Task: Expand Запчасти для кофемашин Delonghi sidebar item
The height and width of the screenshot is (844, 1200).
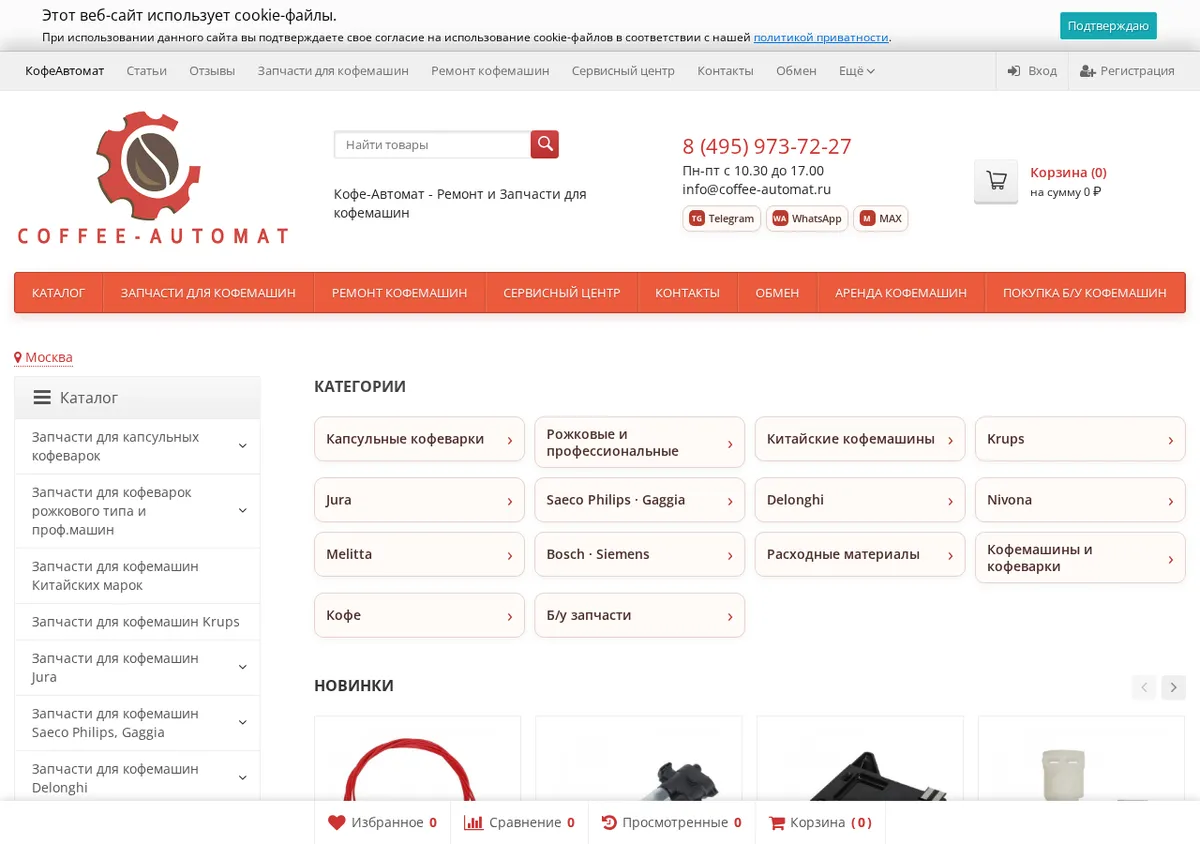Action: coord(242,778)
